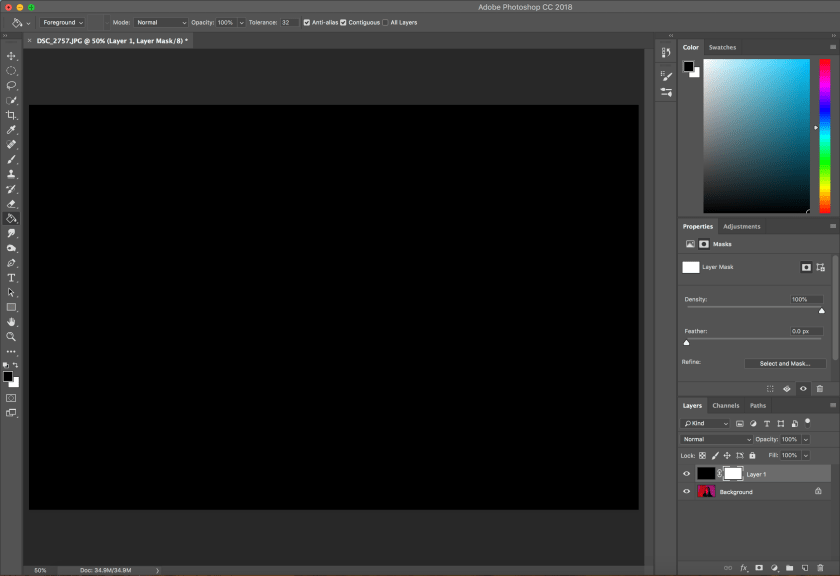840x576 pixels.
Task: Disable the Anti-alias checkbox
Action: pyautogui.click(x=307, y=22)
